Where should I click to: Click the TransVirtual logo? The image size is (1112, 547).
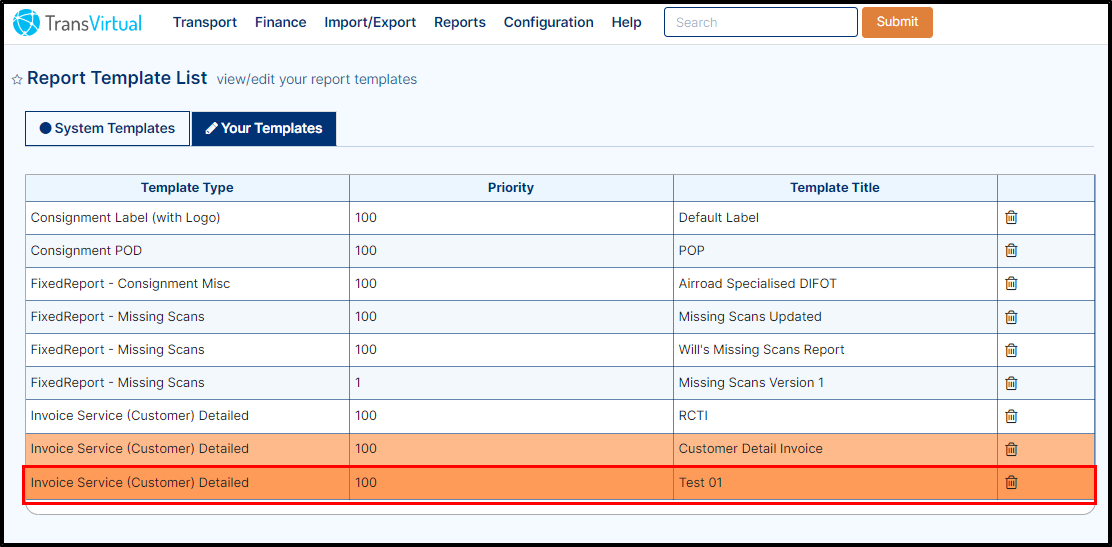pos(78,23)
